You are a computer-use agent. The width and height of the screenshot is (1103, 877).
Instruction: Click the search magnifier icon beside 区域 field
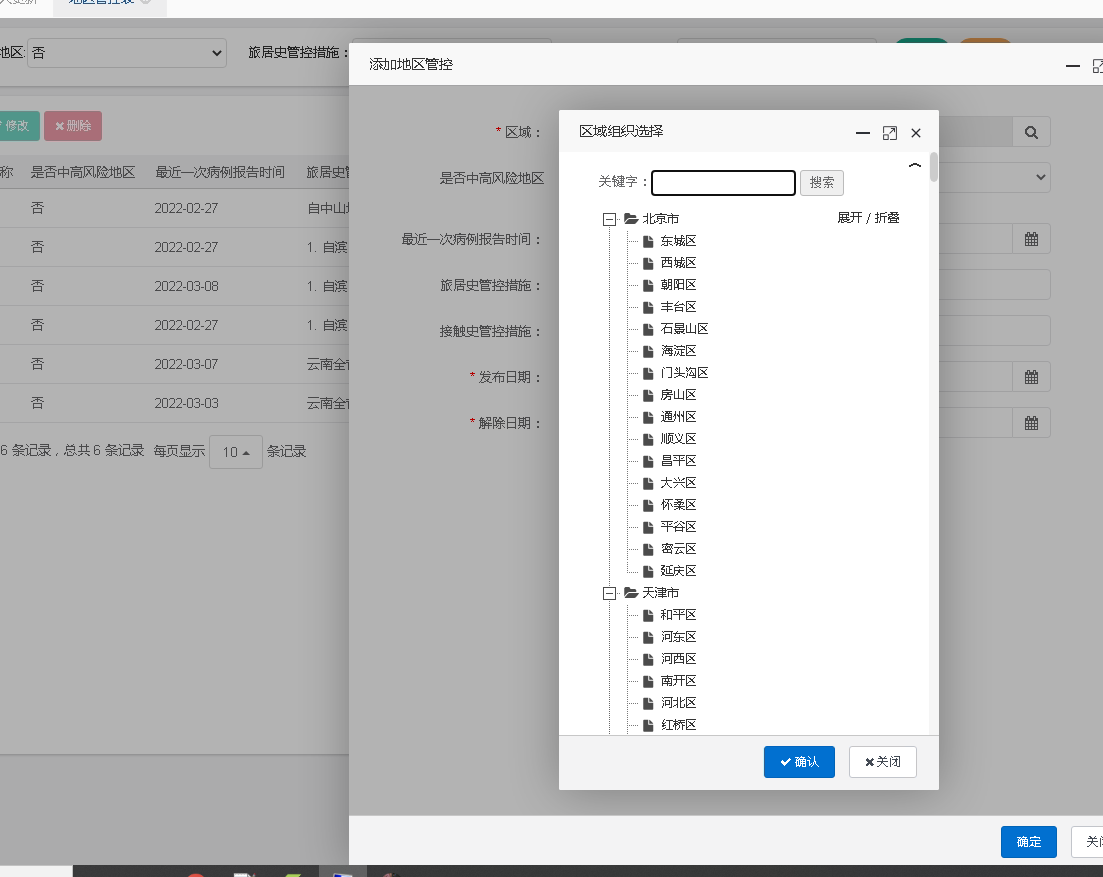1031,132
